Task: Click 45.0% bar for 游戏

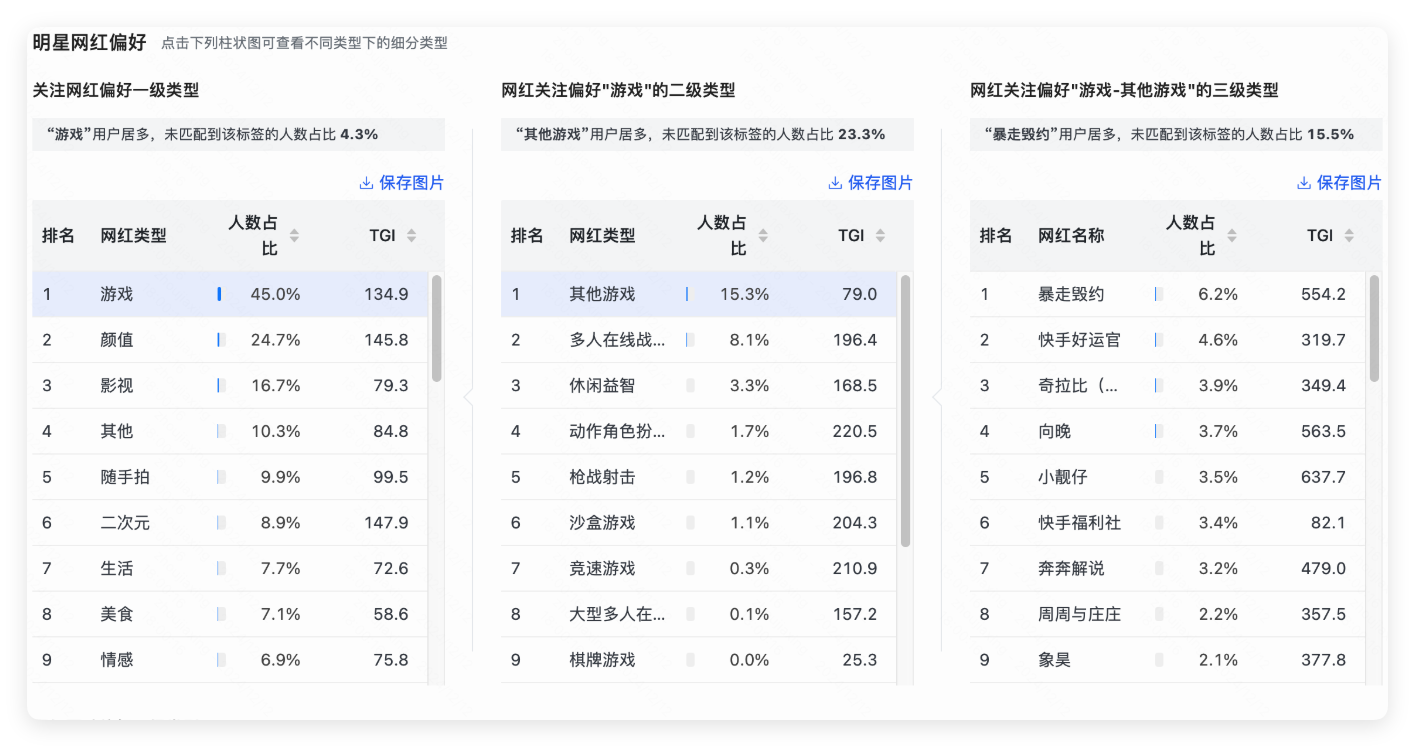Action: click(220, 294)
